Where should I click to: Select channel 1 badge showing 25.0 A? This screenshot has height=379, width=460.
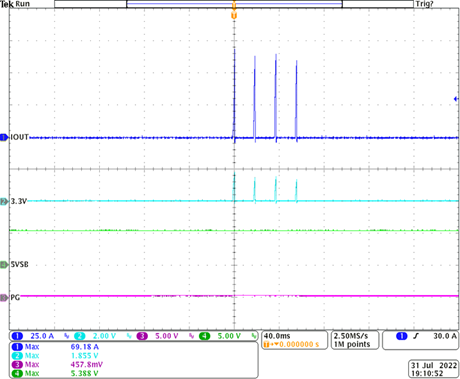(33, 336)
